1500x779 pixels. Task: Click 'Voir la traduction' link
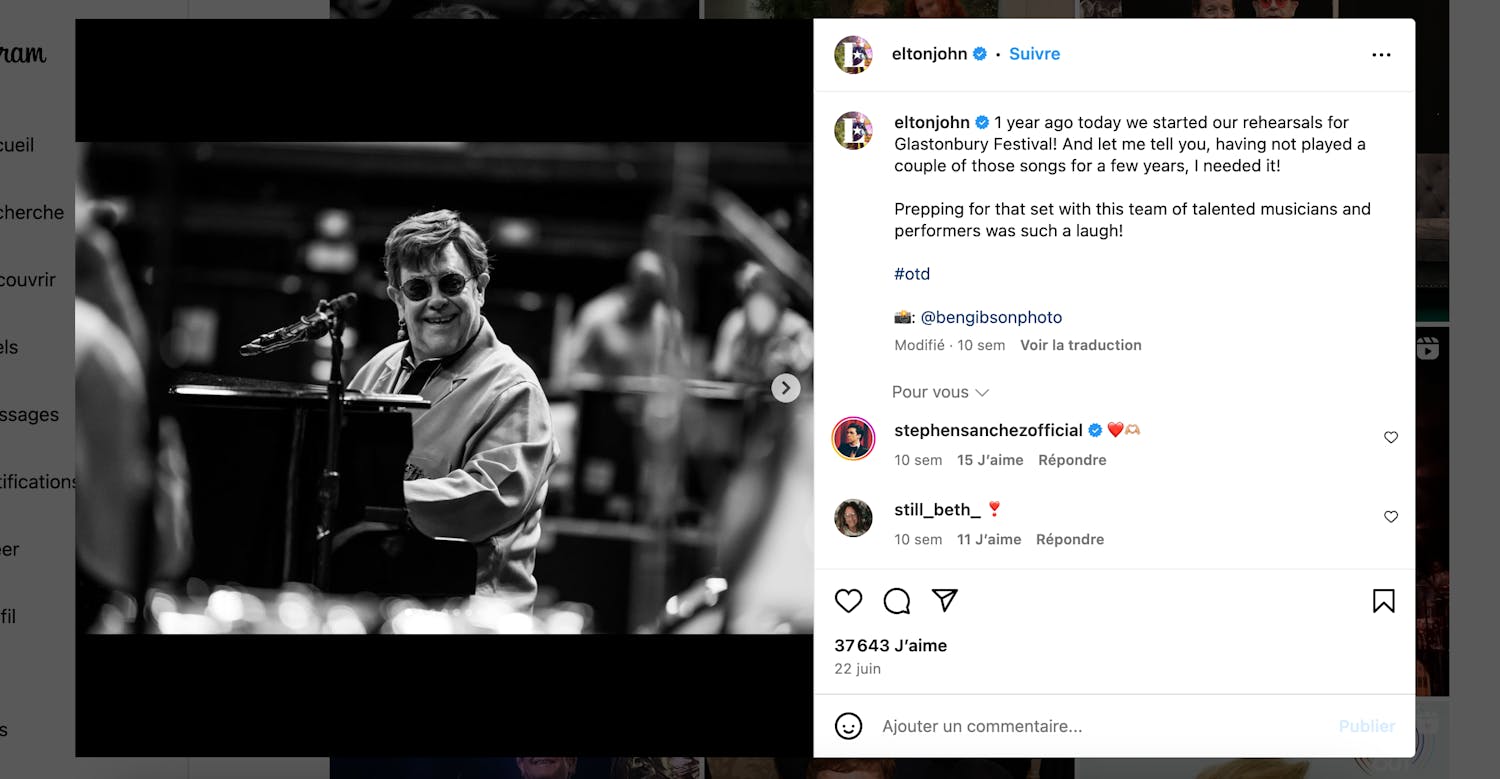(1080, 345)
